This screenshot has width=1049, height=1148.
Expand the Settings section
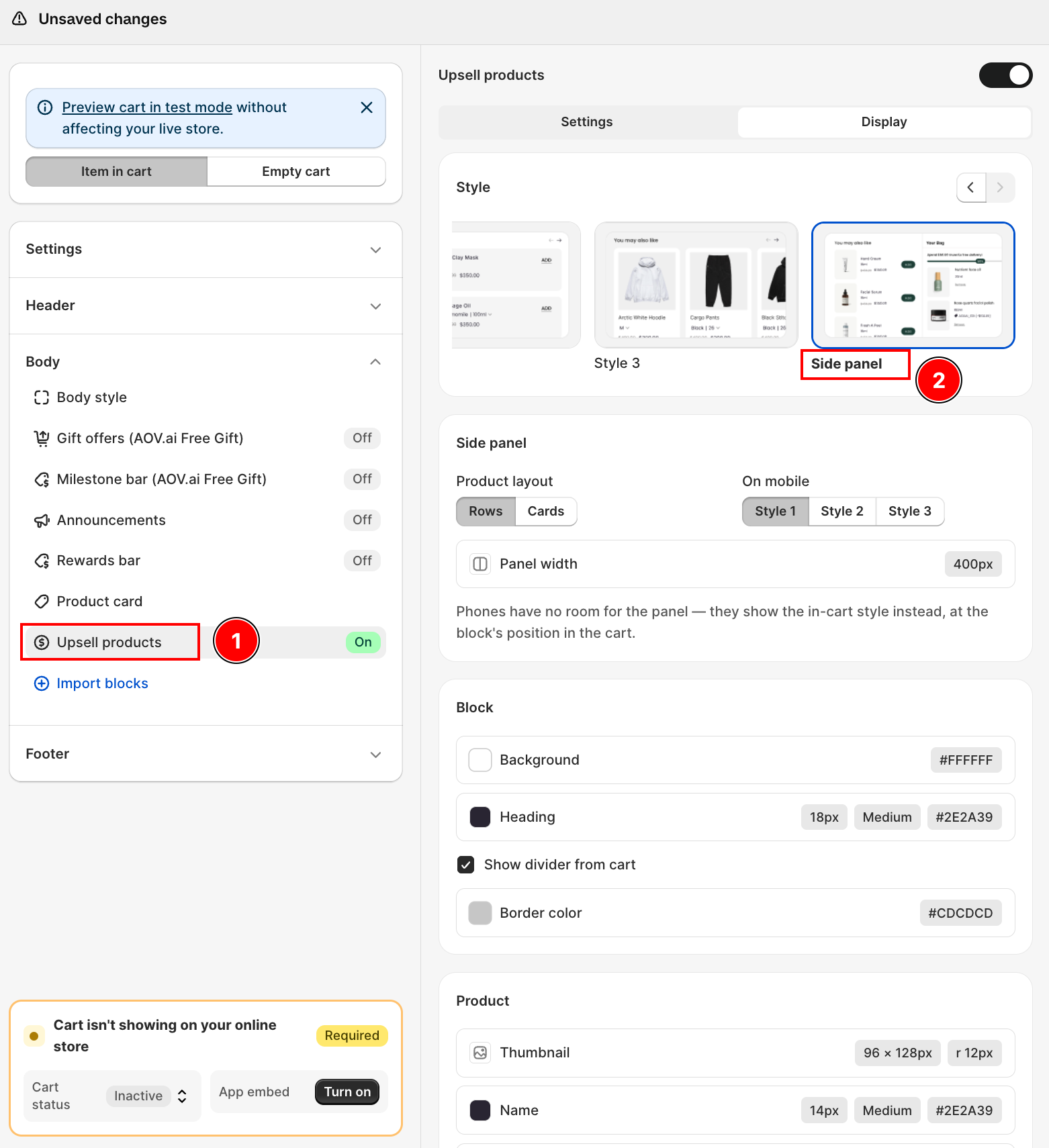206,249
